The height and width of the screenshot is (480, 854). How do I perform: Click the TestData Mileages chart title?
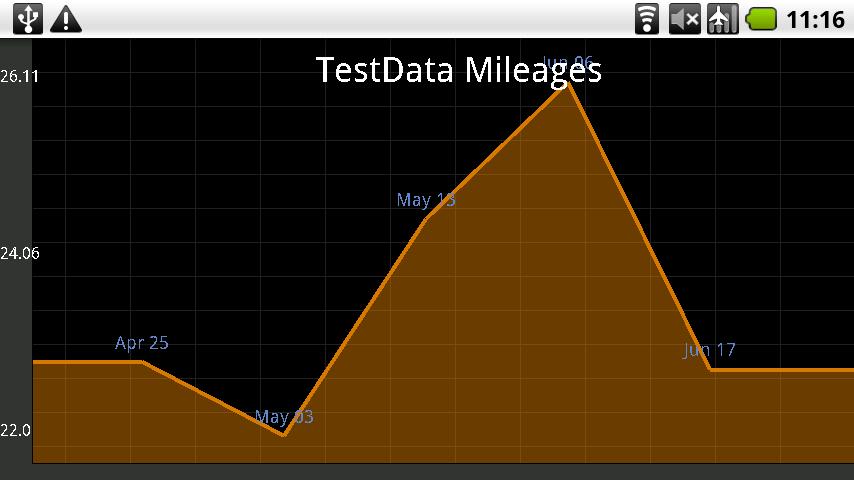[458, 70]
